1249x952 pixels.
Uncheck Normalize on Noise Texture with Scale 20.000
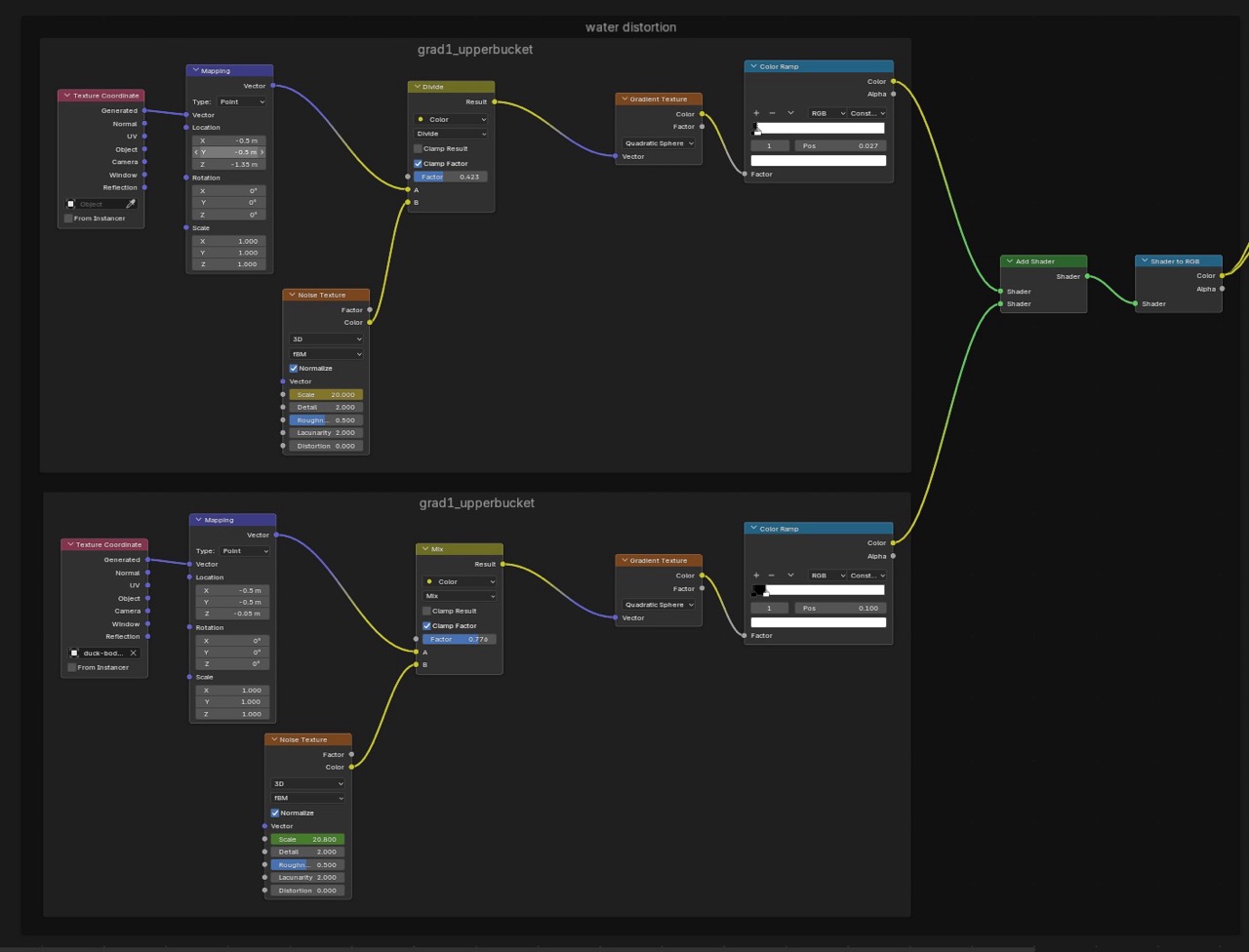tap(294, 369)
